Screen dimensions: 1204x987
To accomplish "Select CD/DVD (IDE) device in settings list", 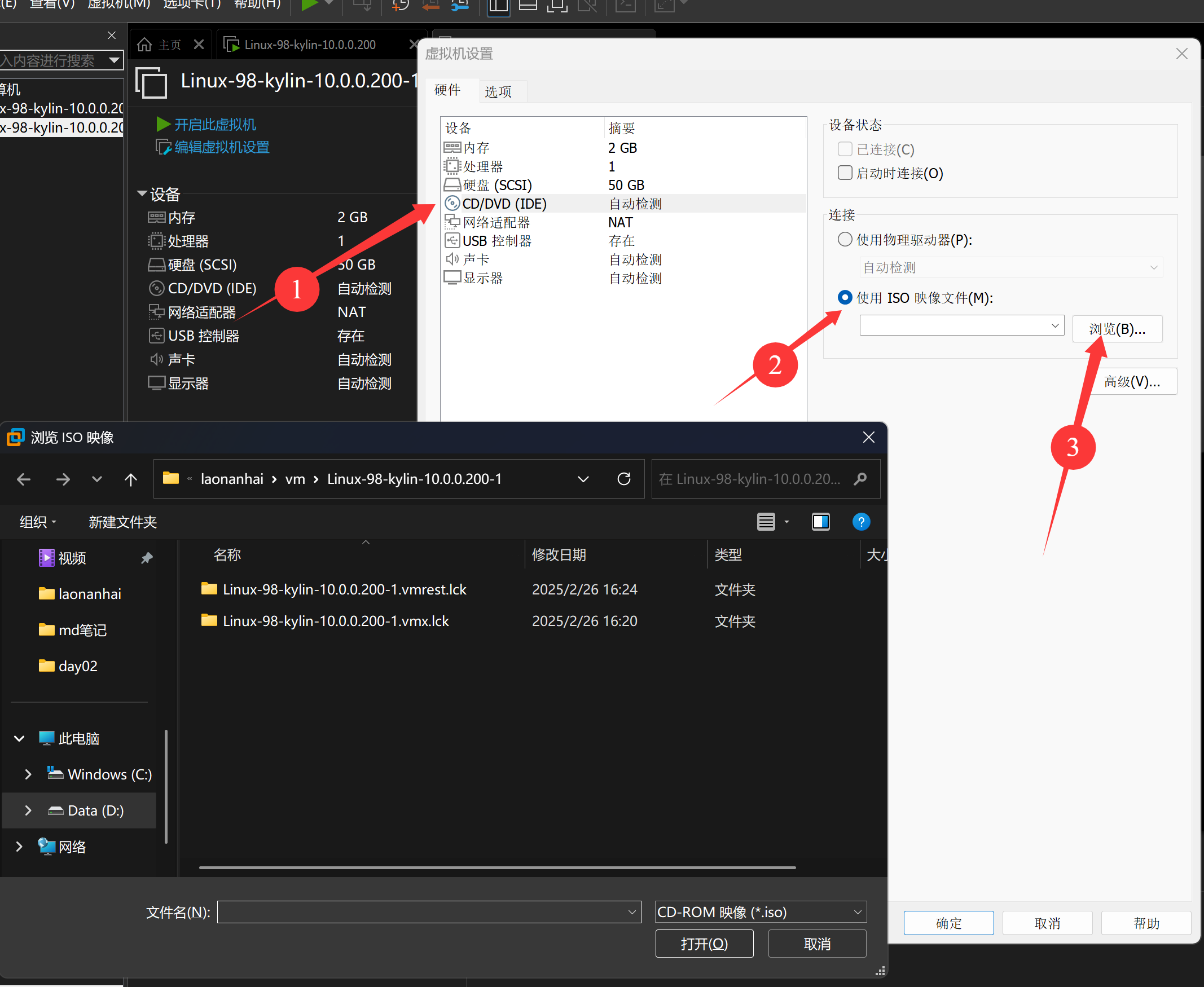I will coord(504,204).
